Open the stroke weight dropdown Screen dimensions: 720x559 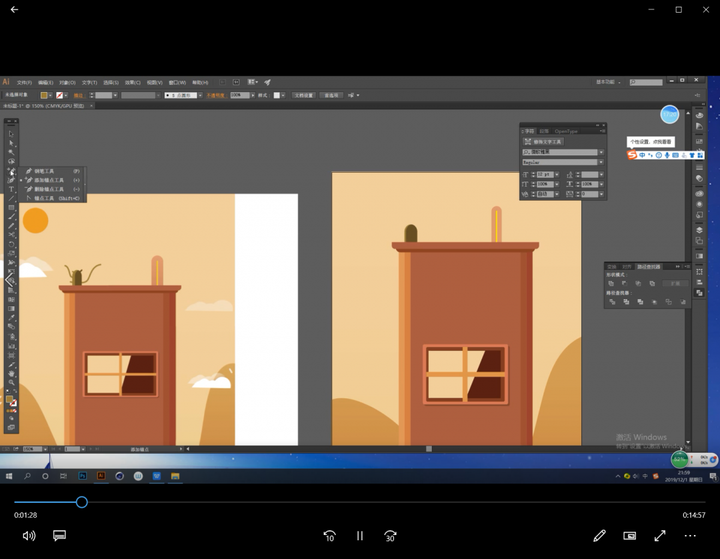click(x=115, y=96)
